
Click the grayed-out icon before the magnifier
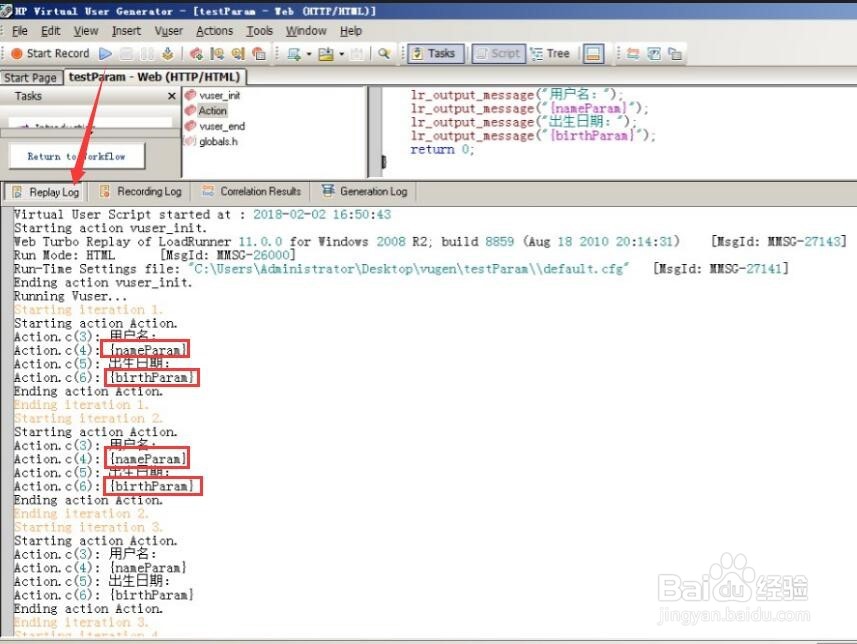pos(357,54)
